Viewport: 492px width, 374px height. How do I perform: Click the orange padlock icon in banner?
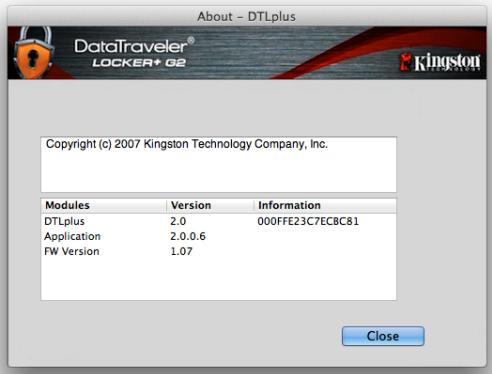click(33, 53)
